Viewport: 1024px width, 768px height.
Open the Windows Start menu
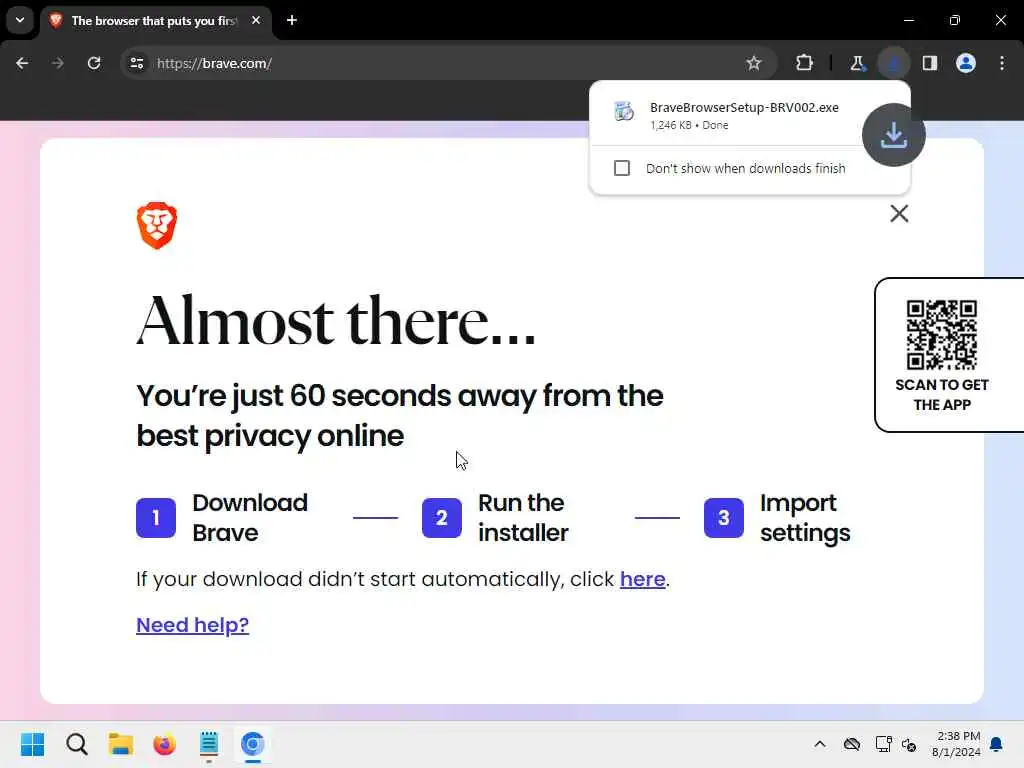(x=33, y=744)
